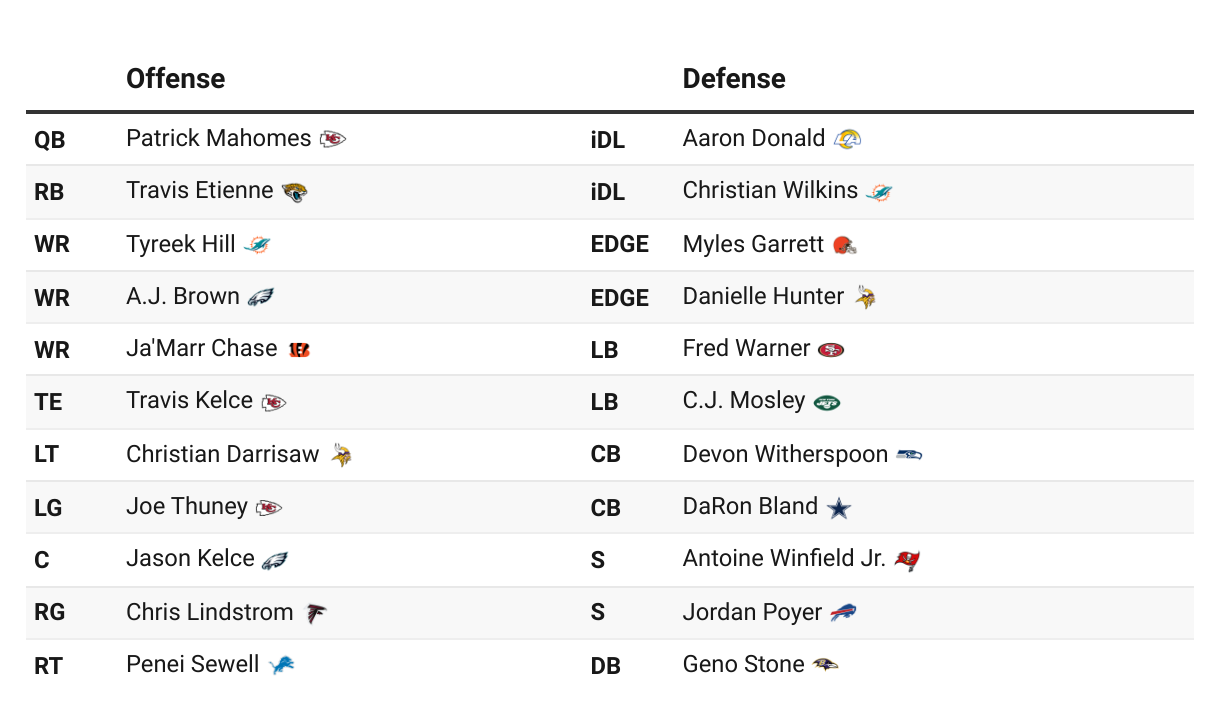Click the Browns helmet next to Myles Garrett

point(845,245)
